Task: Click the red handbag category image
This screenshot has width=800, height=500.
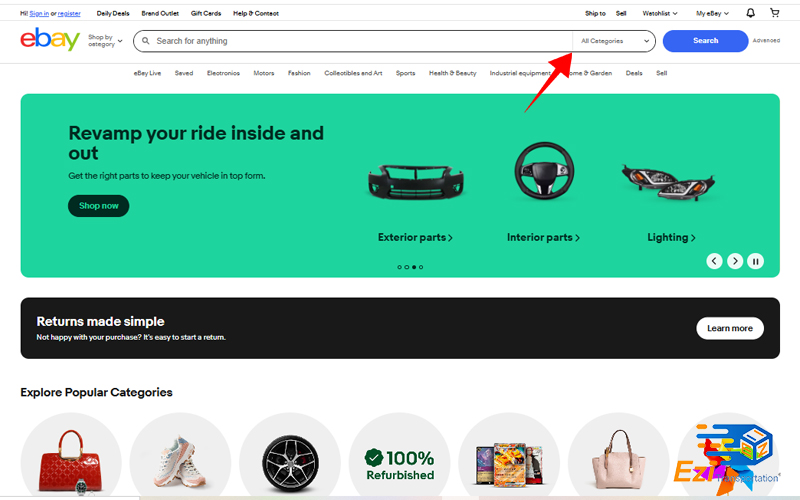Action: click(71, 460)
